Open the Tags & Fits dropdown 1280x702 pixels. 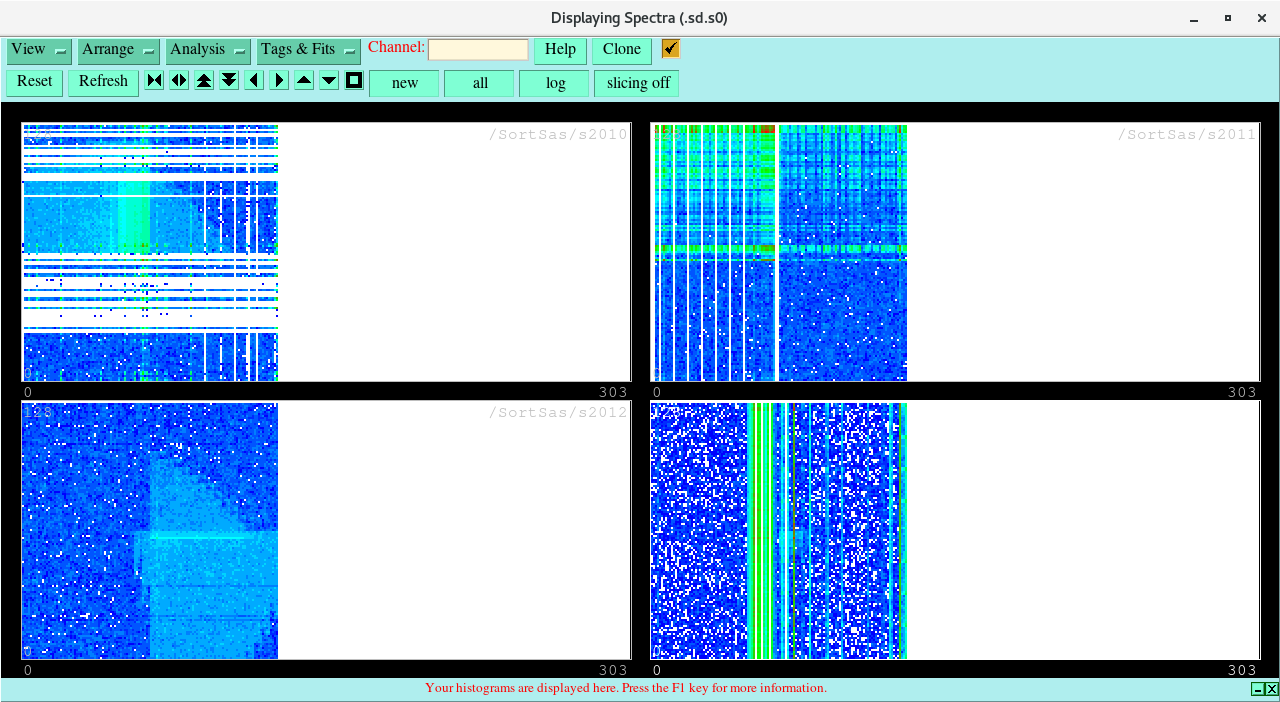point(308,50)
